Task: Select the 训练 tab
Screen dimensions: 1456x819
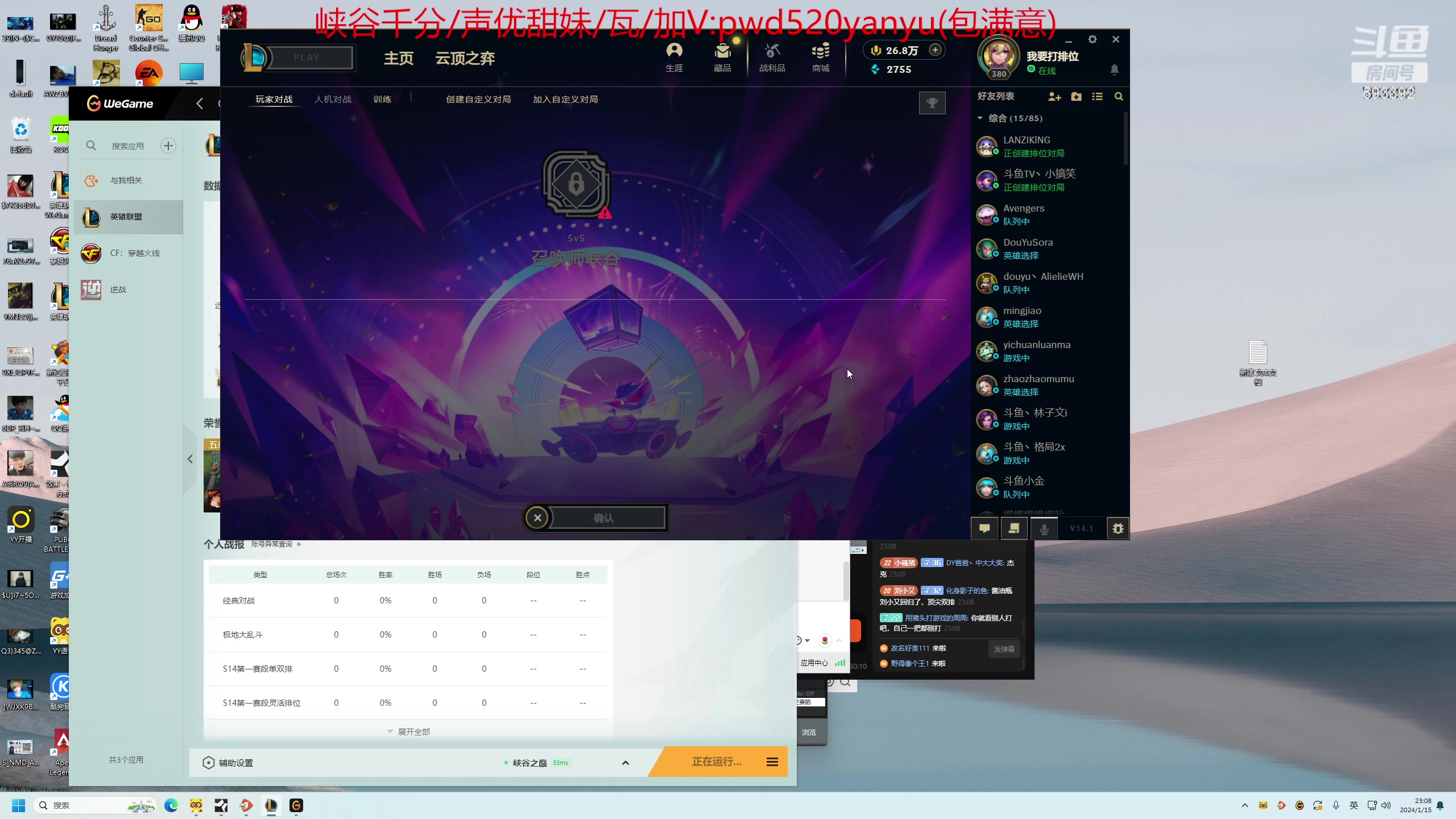Action: coord(382,100)
